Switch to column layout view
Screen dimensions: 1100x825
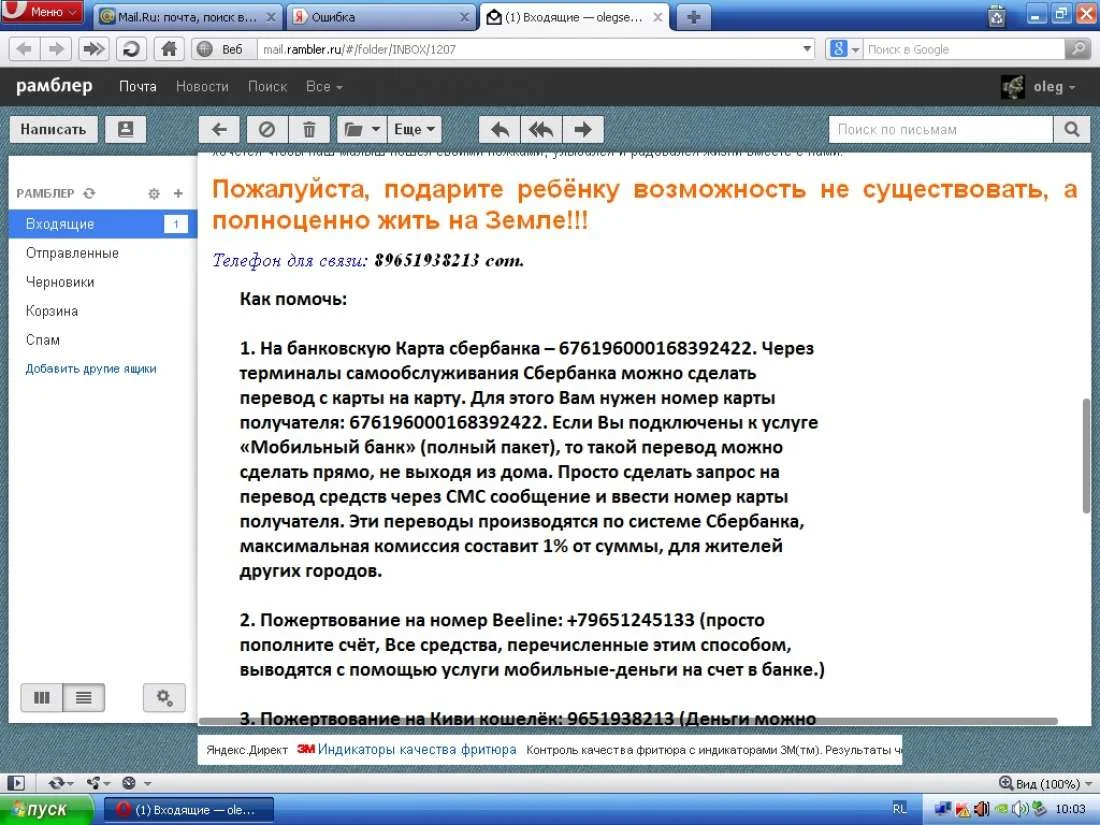point(42,697)
